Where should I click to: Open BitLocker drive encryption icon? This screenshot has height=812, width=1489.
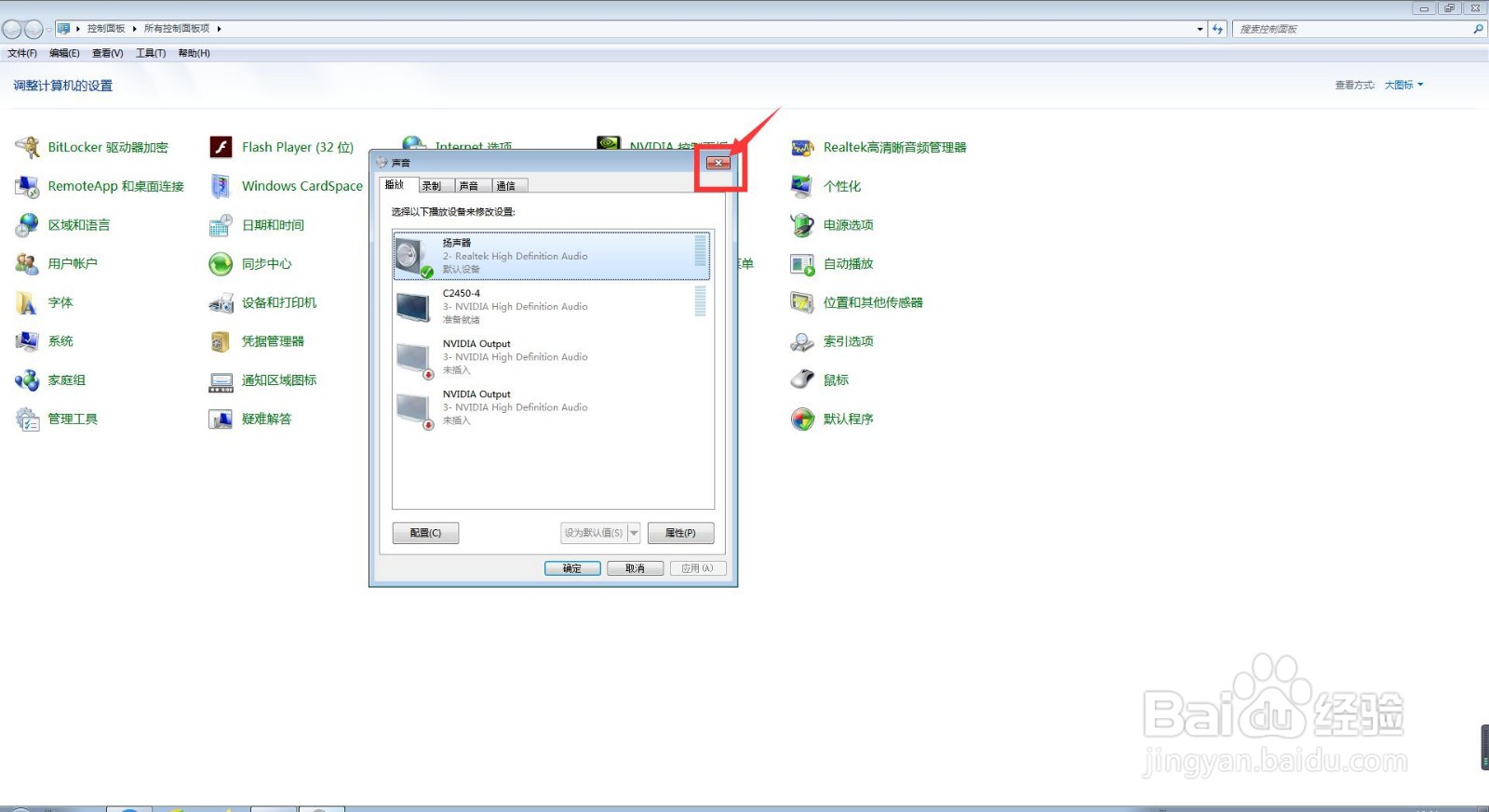click(x=27, y=147)
